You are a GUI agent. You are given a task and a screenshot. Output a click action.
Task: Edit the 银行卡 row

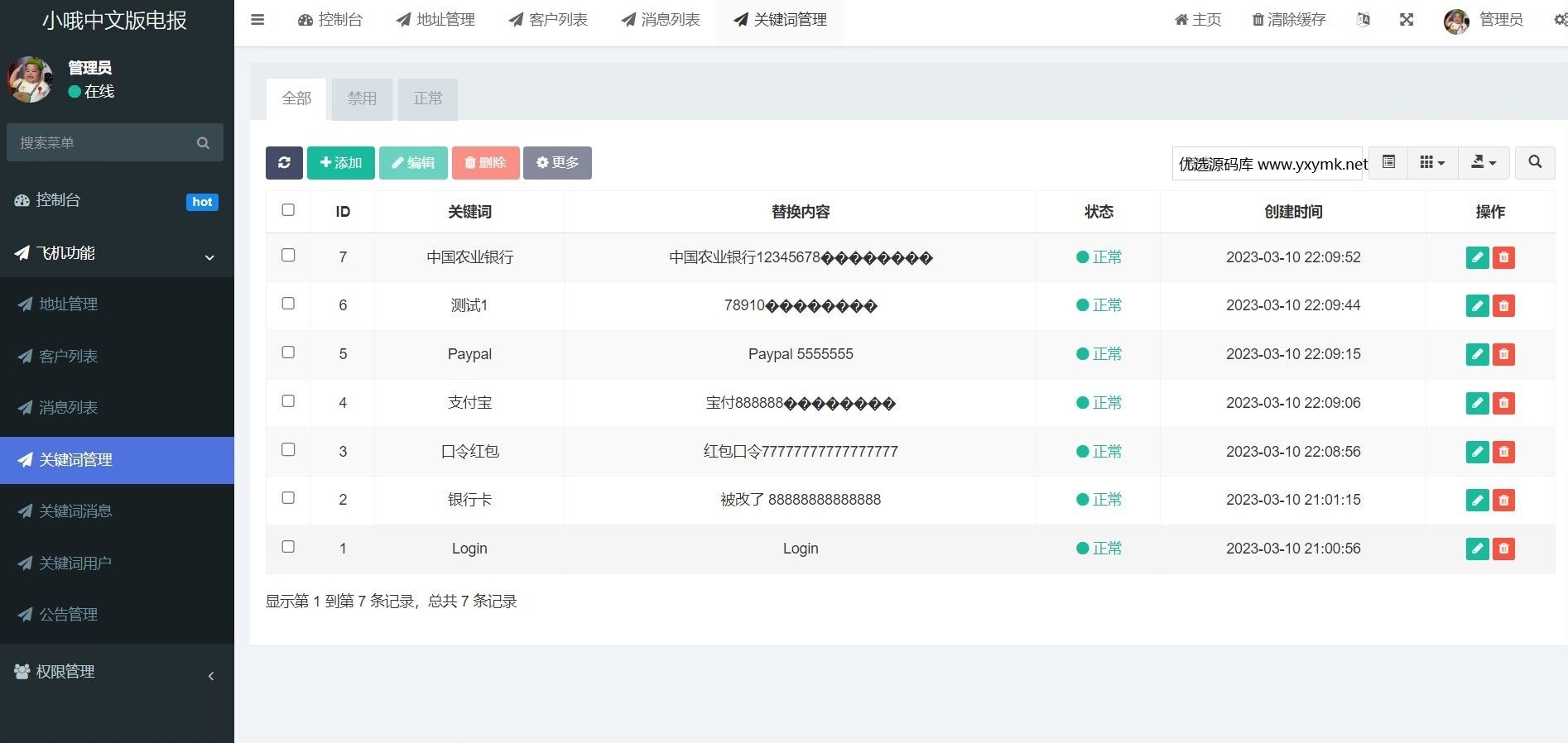pos(1477,500)
